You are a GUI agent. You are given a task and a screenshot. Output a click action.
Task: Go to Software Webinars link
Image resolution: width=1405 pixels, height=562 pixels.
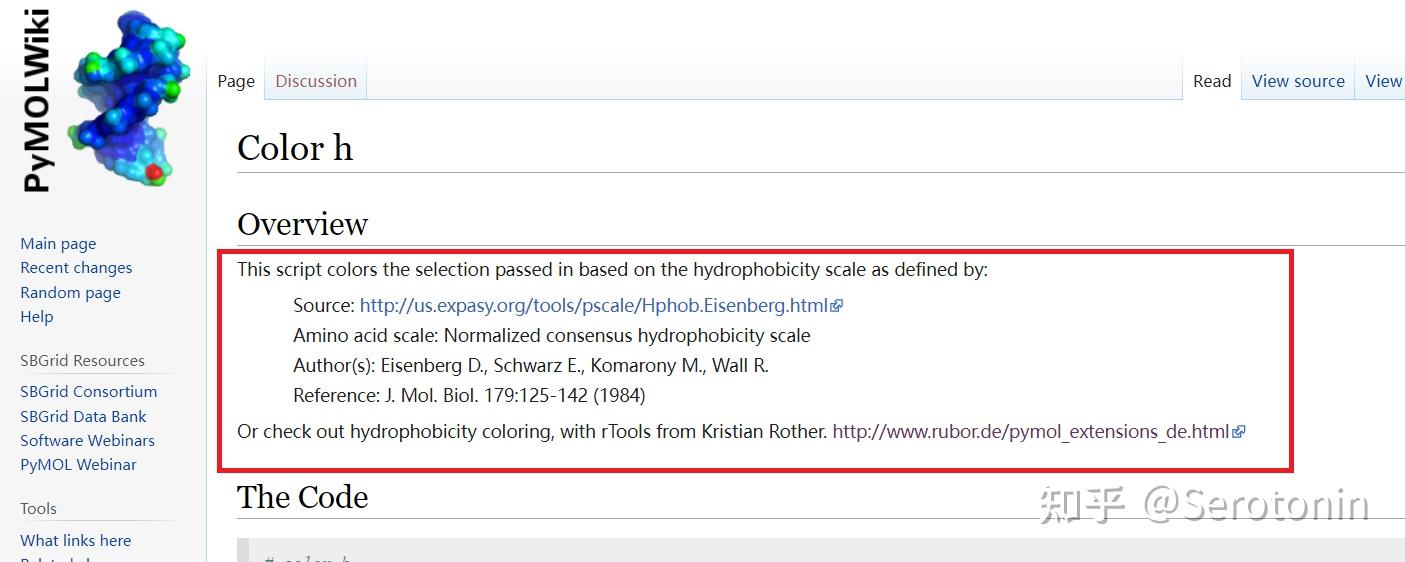point(87,441)
